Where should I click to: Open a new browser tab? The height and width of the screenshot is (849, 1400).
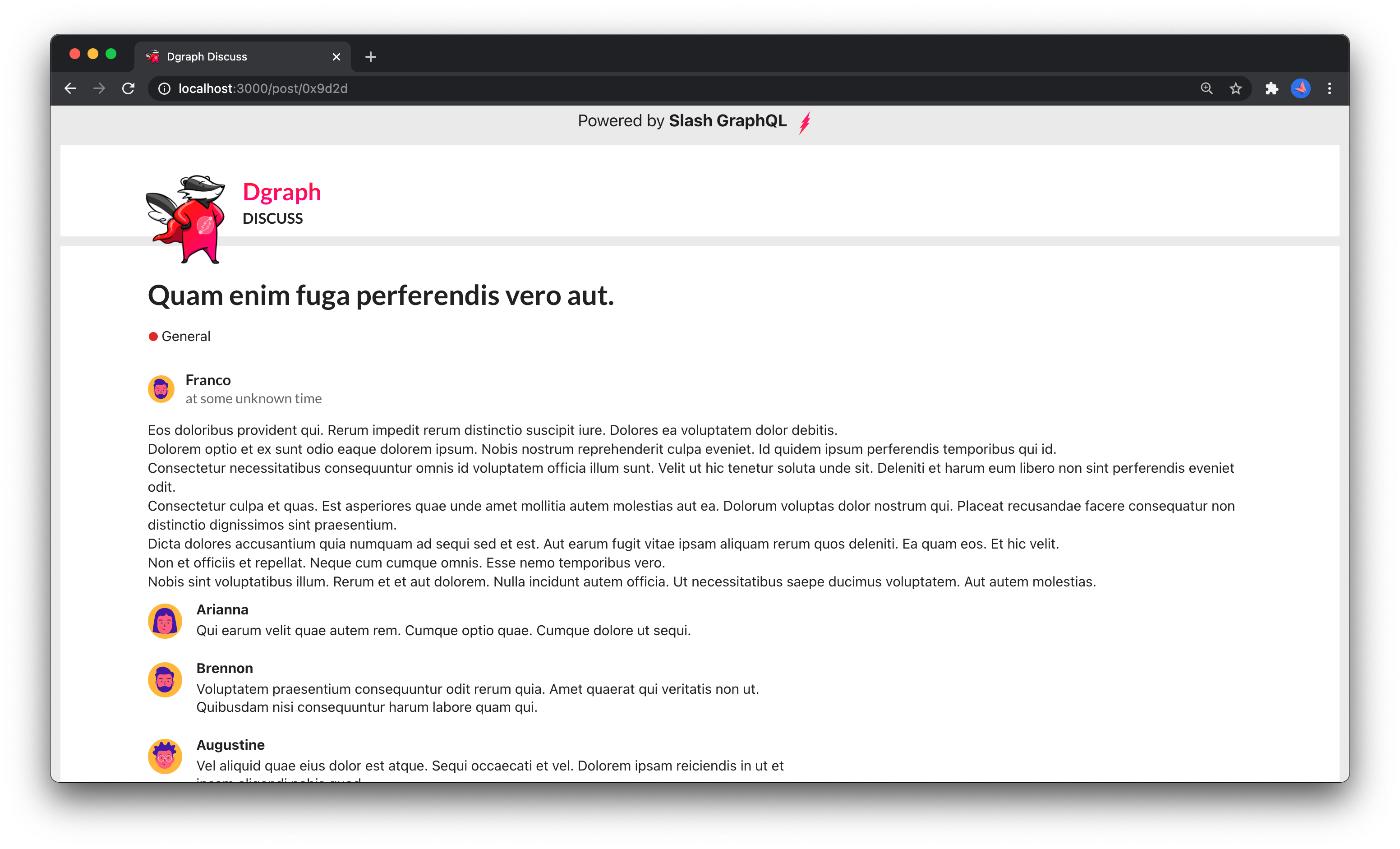370,57
